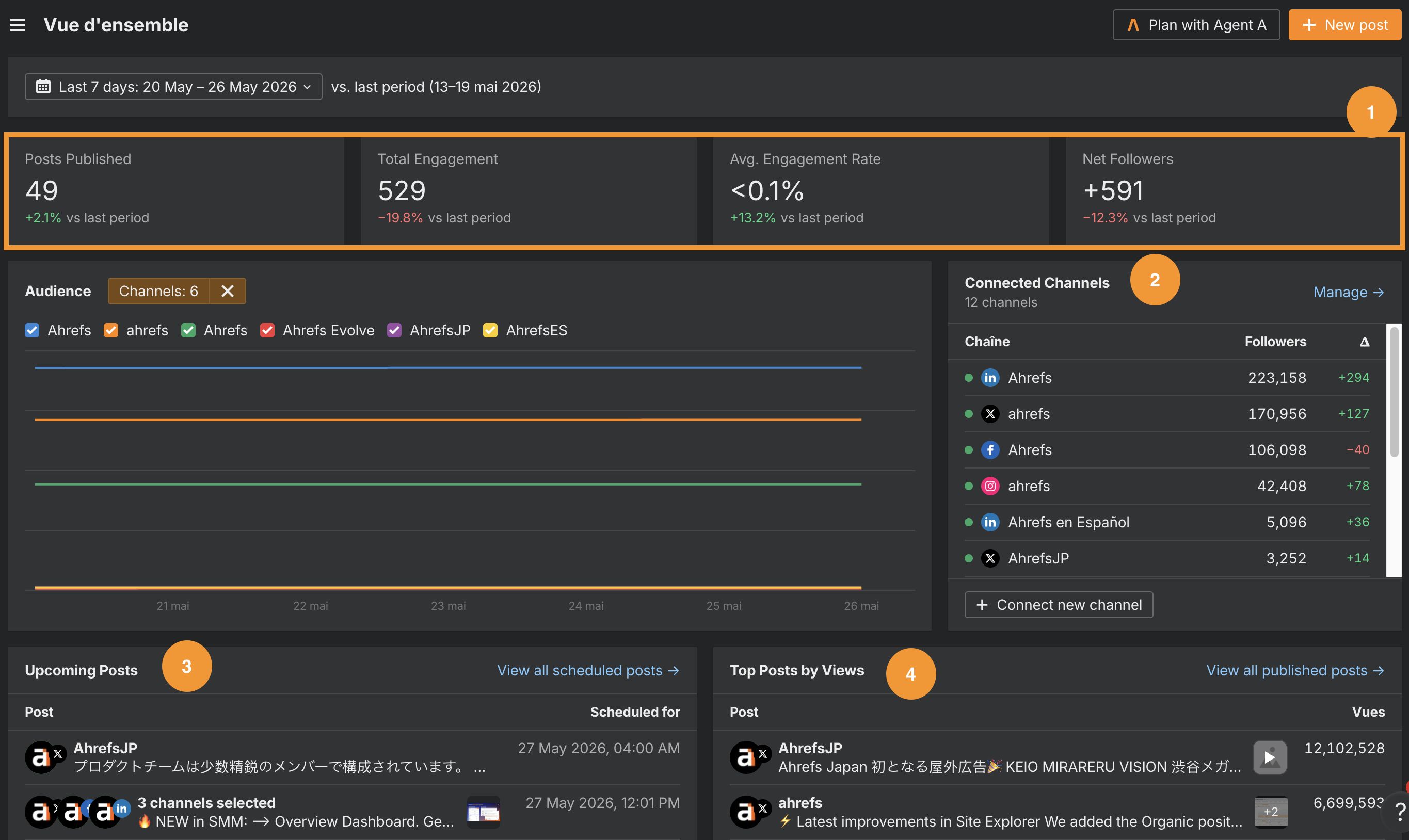Click the Scheduled for column header
Screen dimensions: 1409x840
[635, 712]
